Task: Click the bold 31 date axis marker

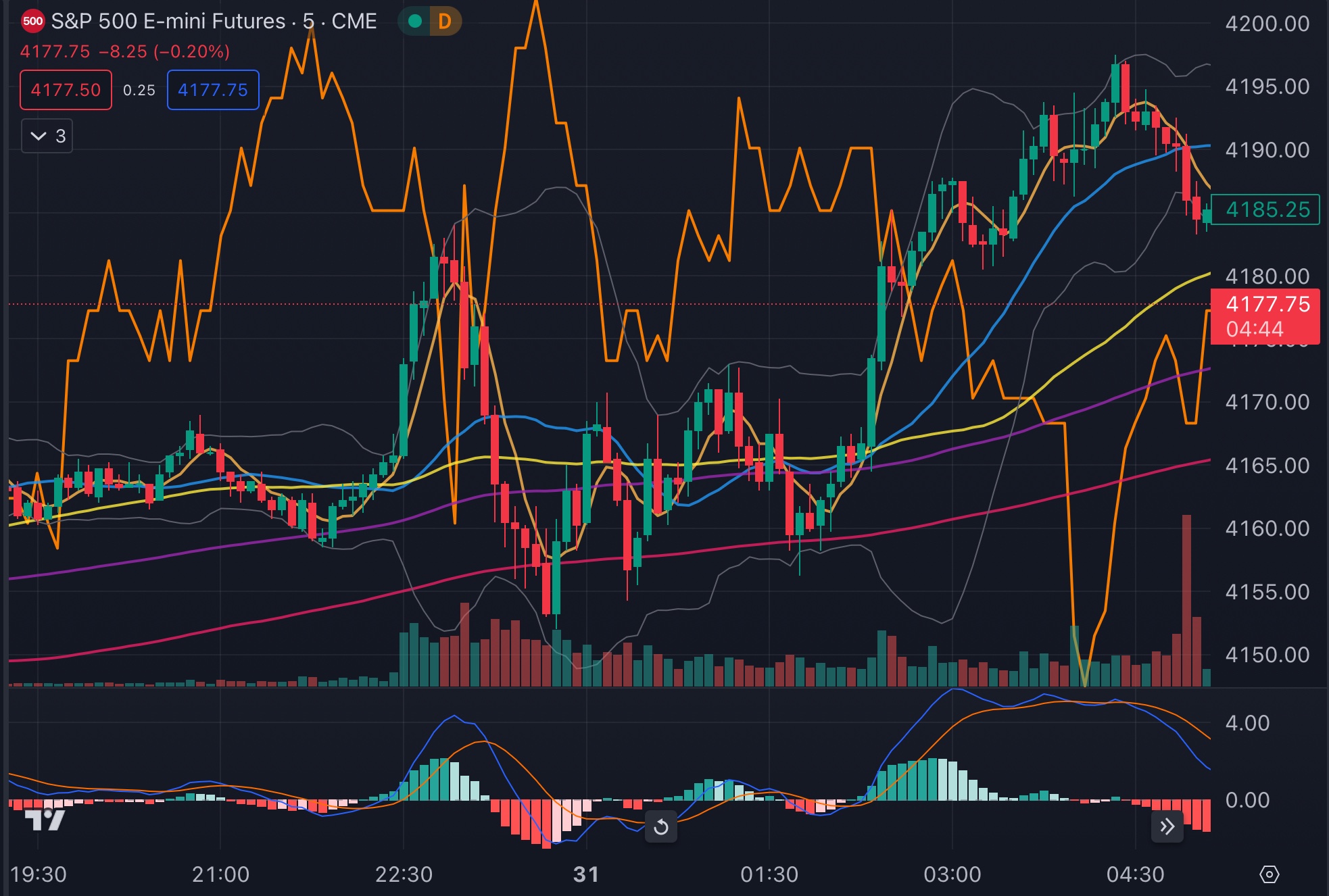Action: (x=585, y=874)
